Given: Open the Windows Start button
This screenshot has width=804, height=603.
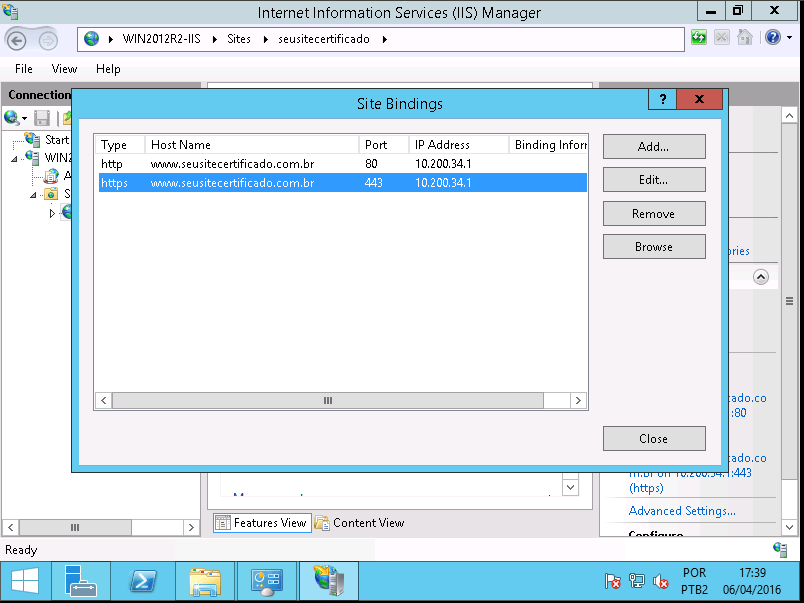Looking at the screenshot, I should point(25,581).
